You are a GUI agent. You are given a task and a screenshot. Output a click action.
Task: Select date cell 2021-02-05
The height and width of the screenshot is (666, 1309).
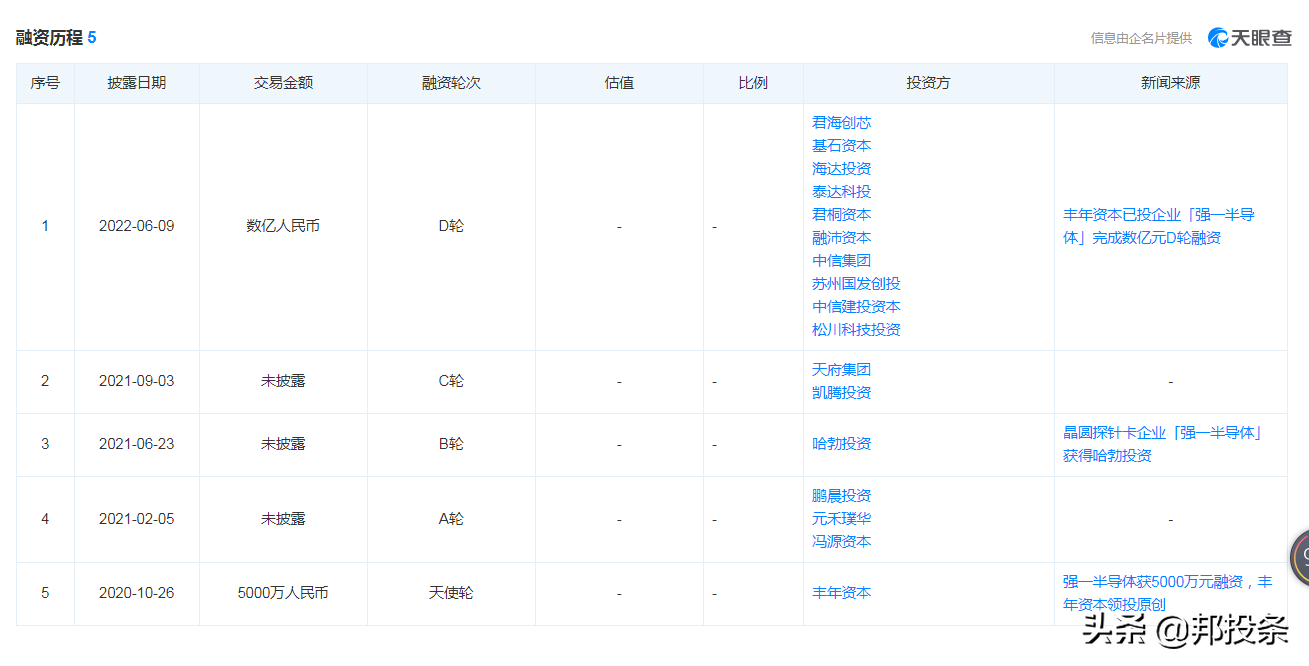[136, 519]
